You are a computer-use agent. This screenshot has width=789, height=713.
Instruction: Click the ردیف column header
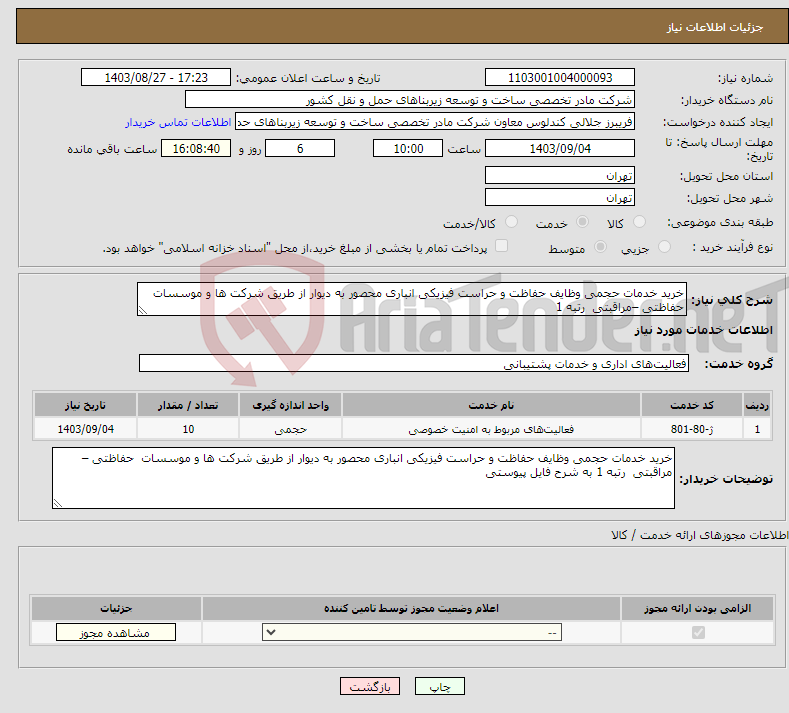coord(757,405)
